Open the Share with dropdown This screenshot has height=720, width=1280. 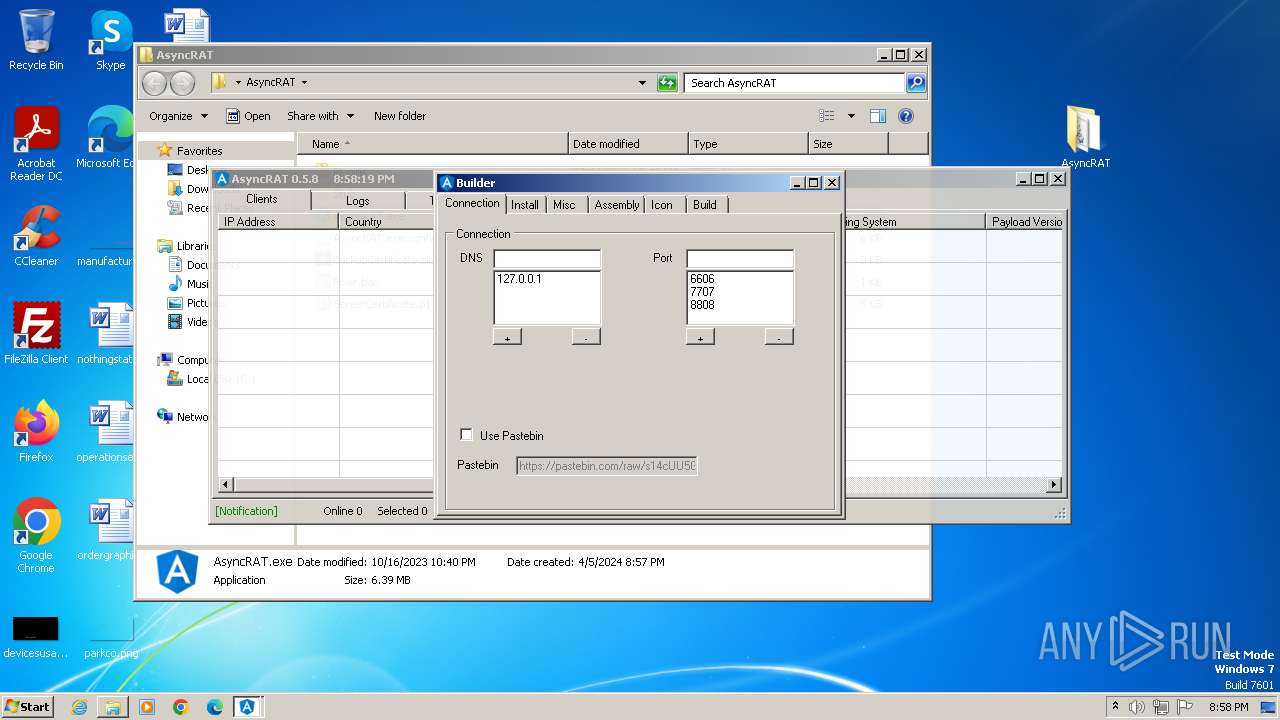[x=320, y=116]
